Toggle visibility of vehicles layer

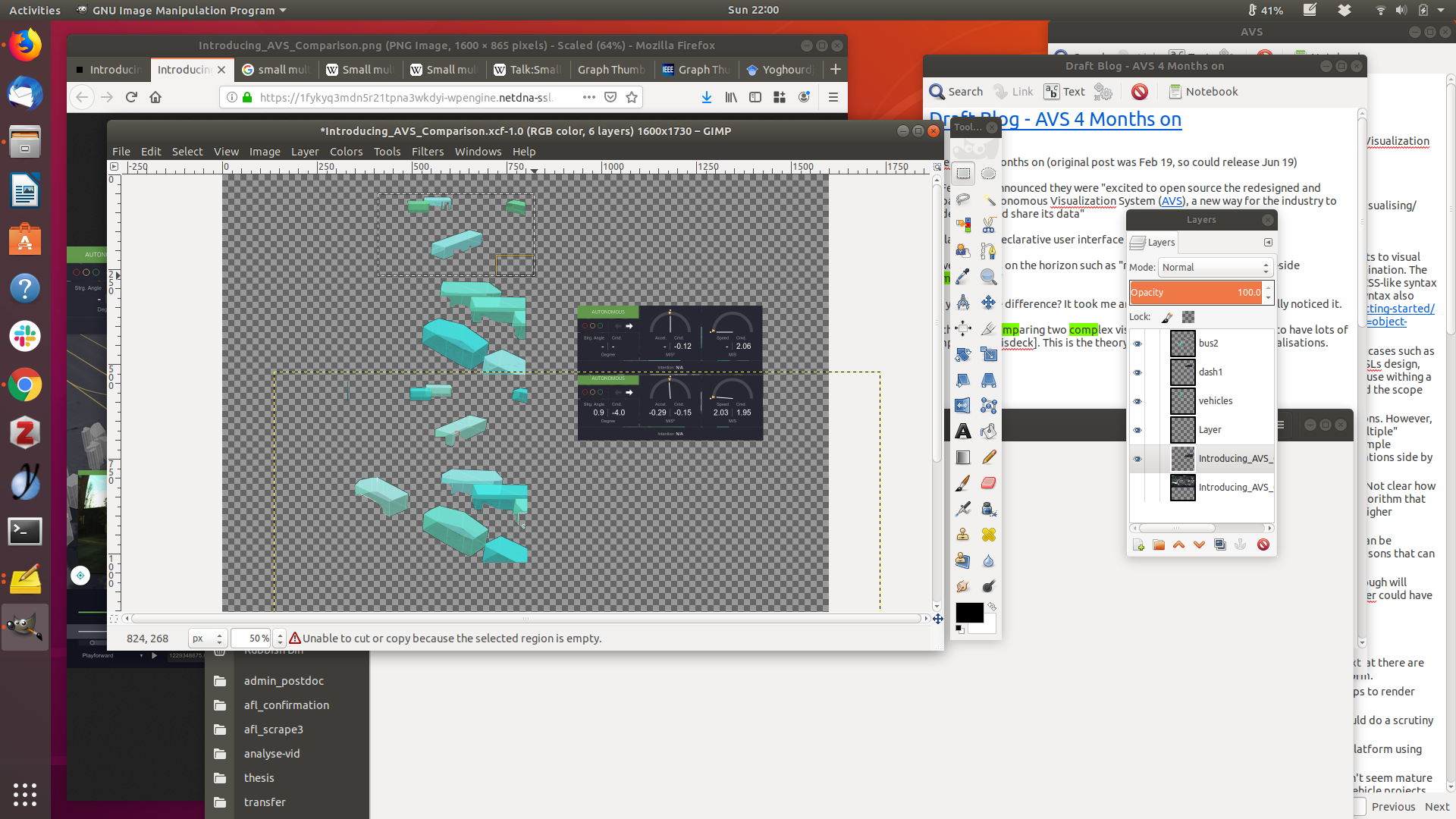[1137, 401]
